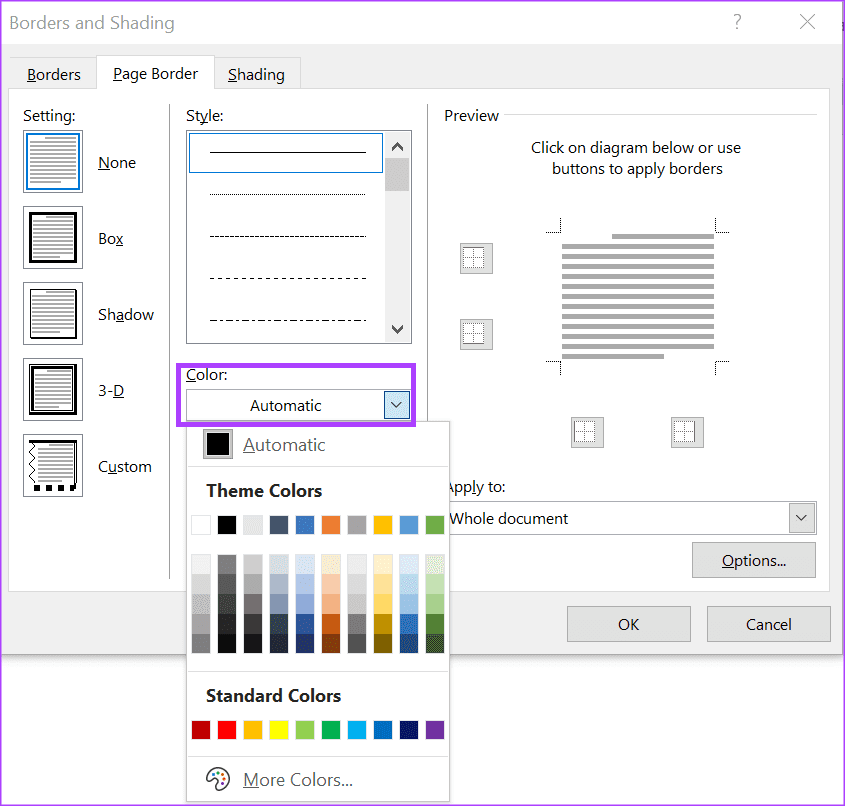Click the Help question mark icon
The height and width of the screenshot is (806, 845).
click(x=738, y=22)
